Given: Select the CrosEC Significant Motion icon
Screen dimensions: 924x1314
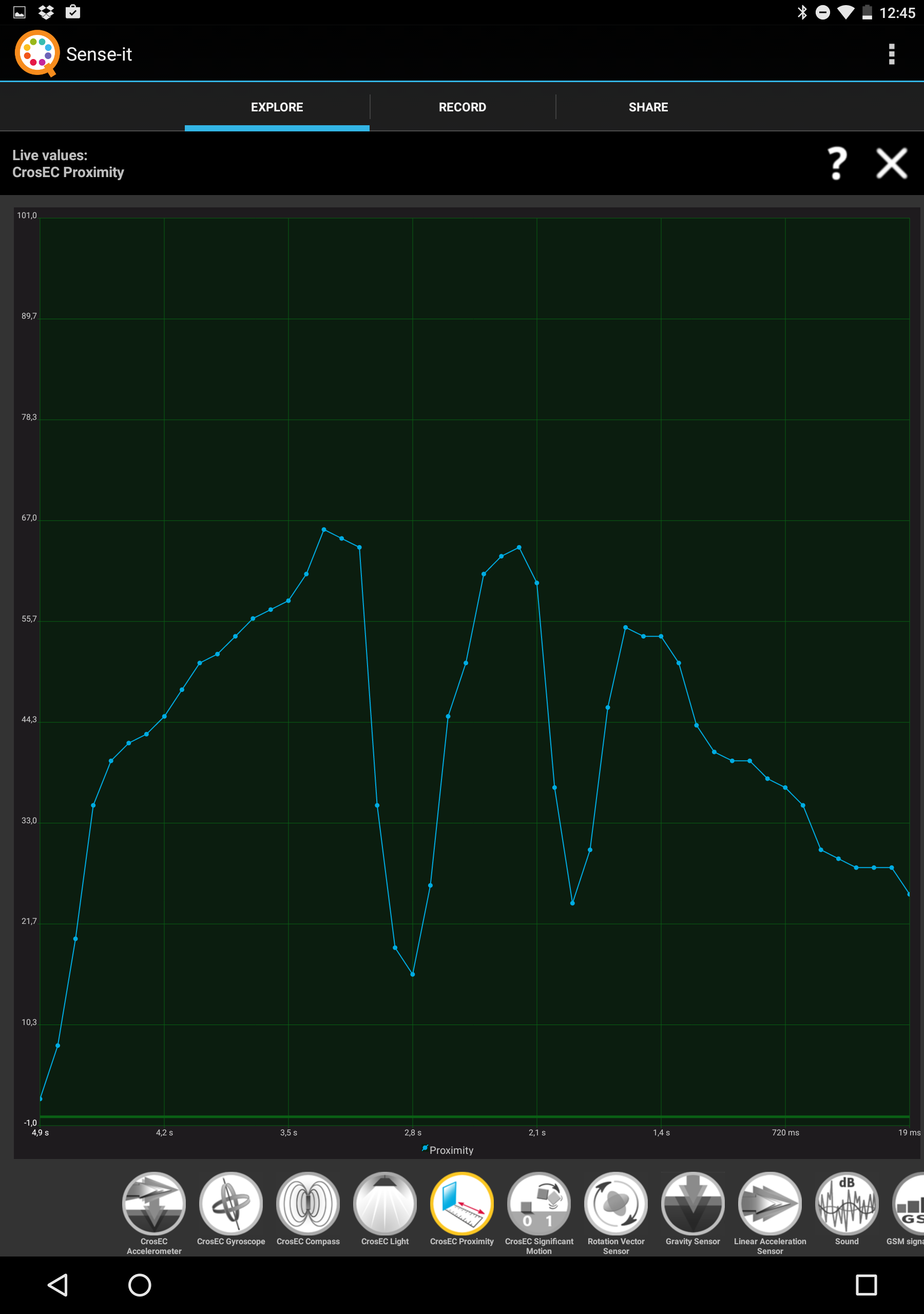Looking at the screenshot, I should coord(538,1204).
